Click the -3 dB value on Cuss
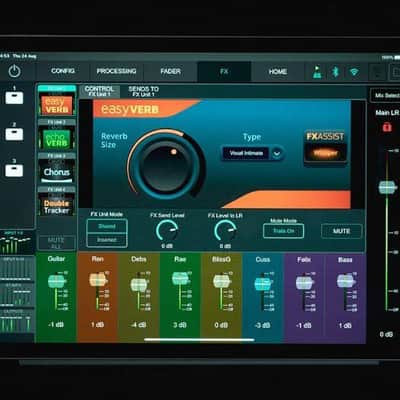 [263, 325]
